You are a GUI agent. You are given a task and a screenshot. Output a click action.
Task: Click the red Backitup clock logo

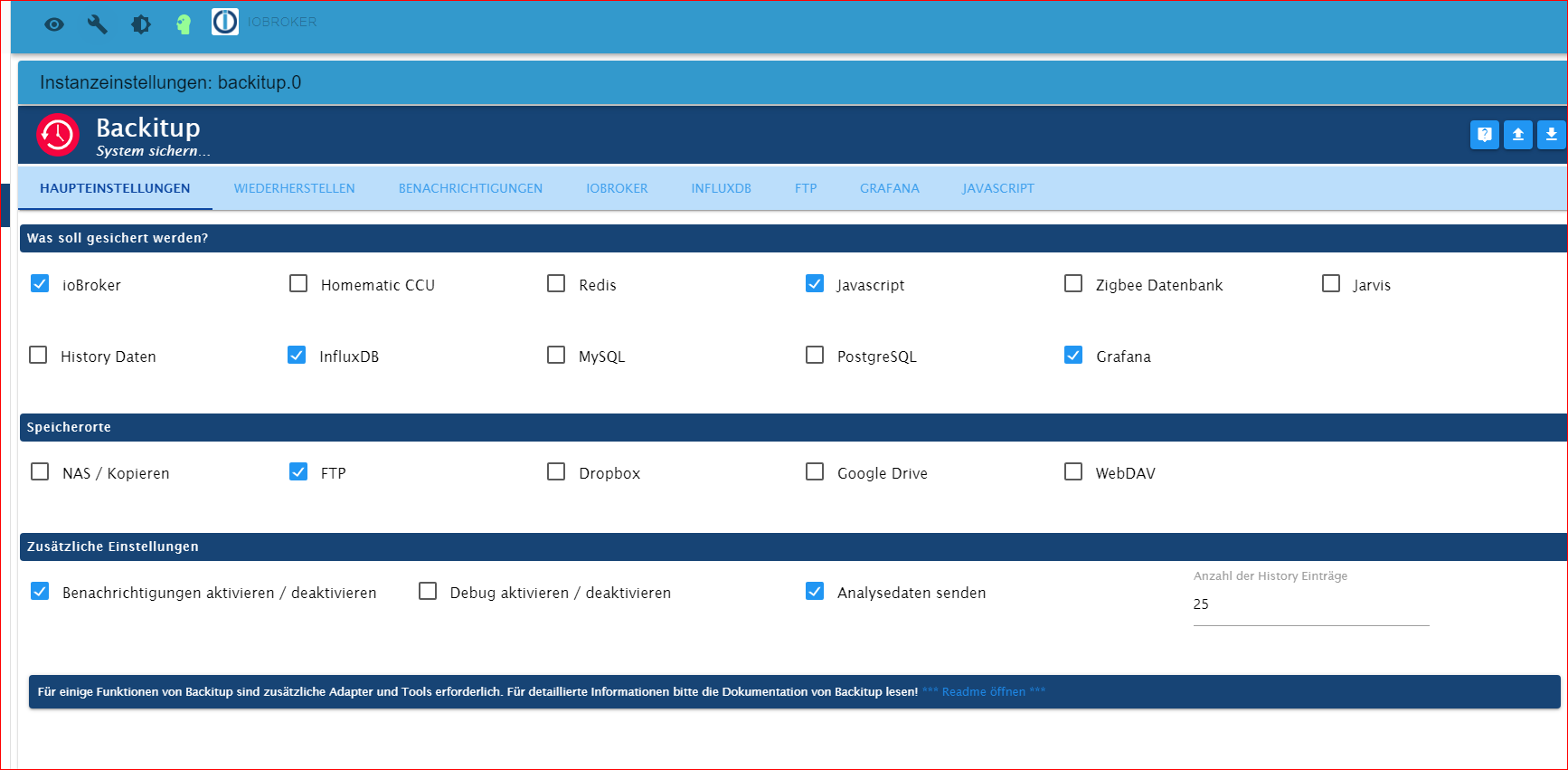[58, 135]
